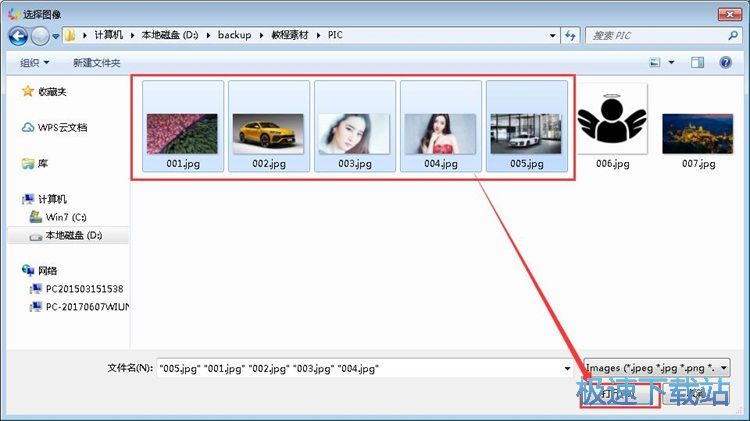Expand the arrow after 计算机 in breadcrumb
750x421 pixels.
[132, 35]
